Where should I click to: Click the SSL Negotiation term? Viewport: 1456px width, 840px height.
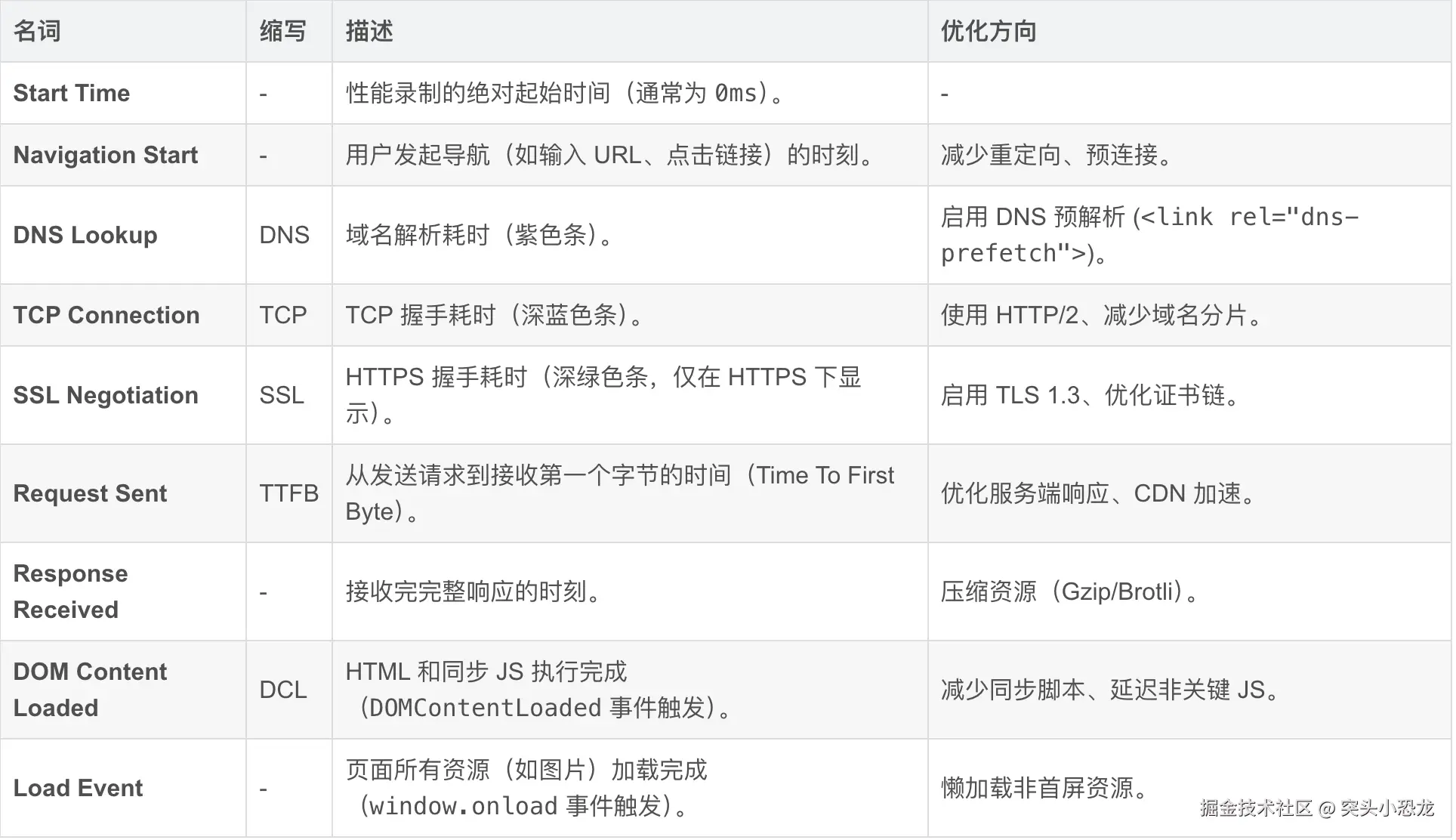106,395
